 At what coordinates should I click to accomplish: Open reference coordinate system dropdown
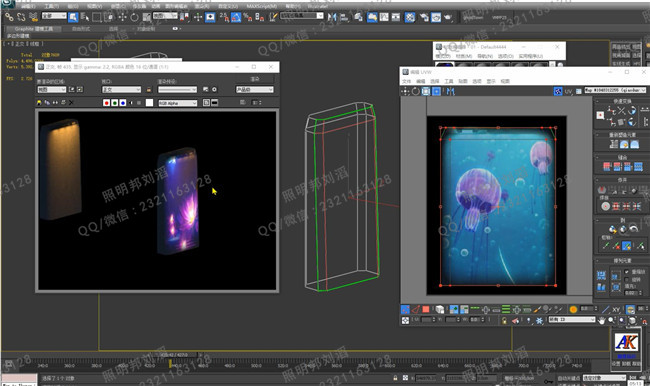point(165,16)
